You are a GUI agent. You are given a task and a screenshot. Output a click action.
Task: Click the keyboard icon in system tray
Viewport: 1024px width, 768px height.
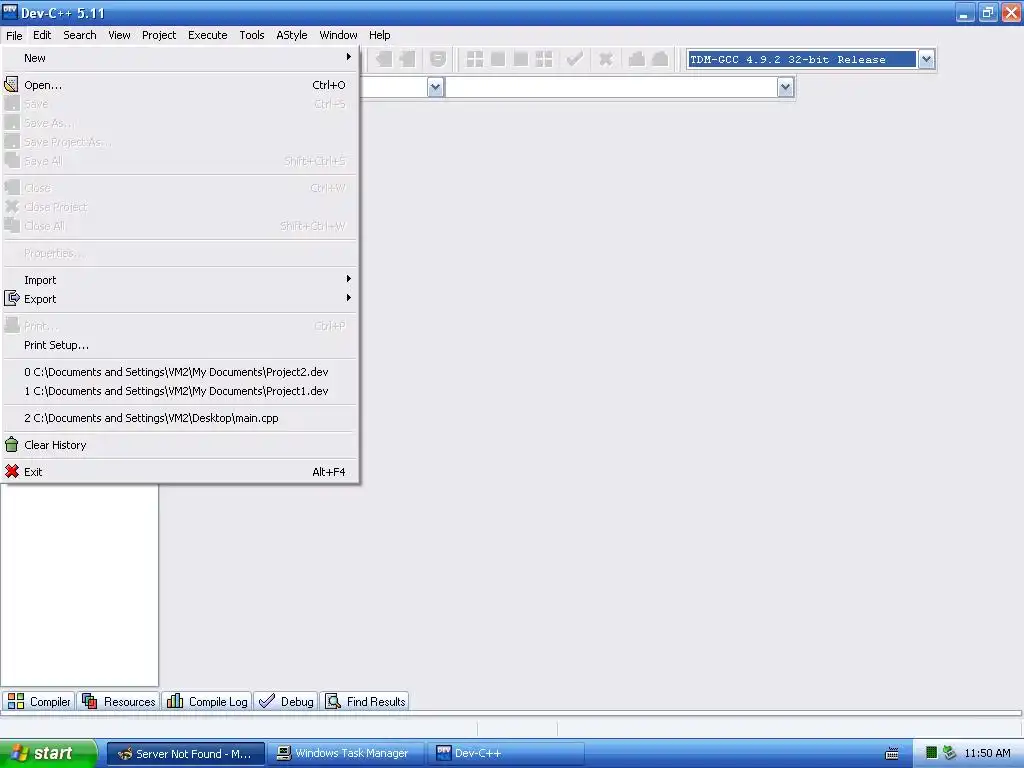coord(891,754)
